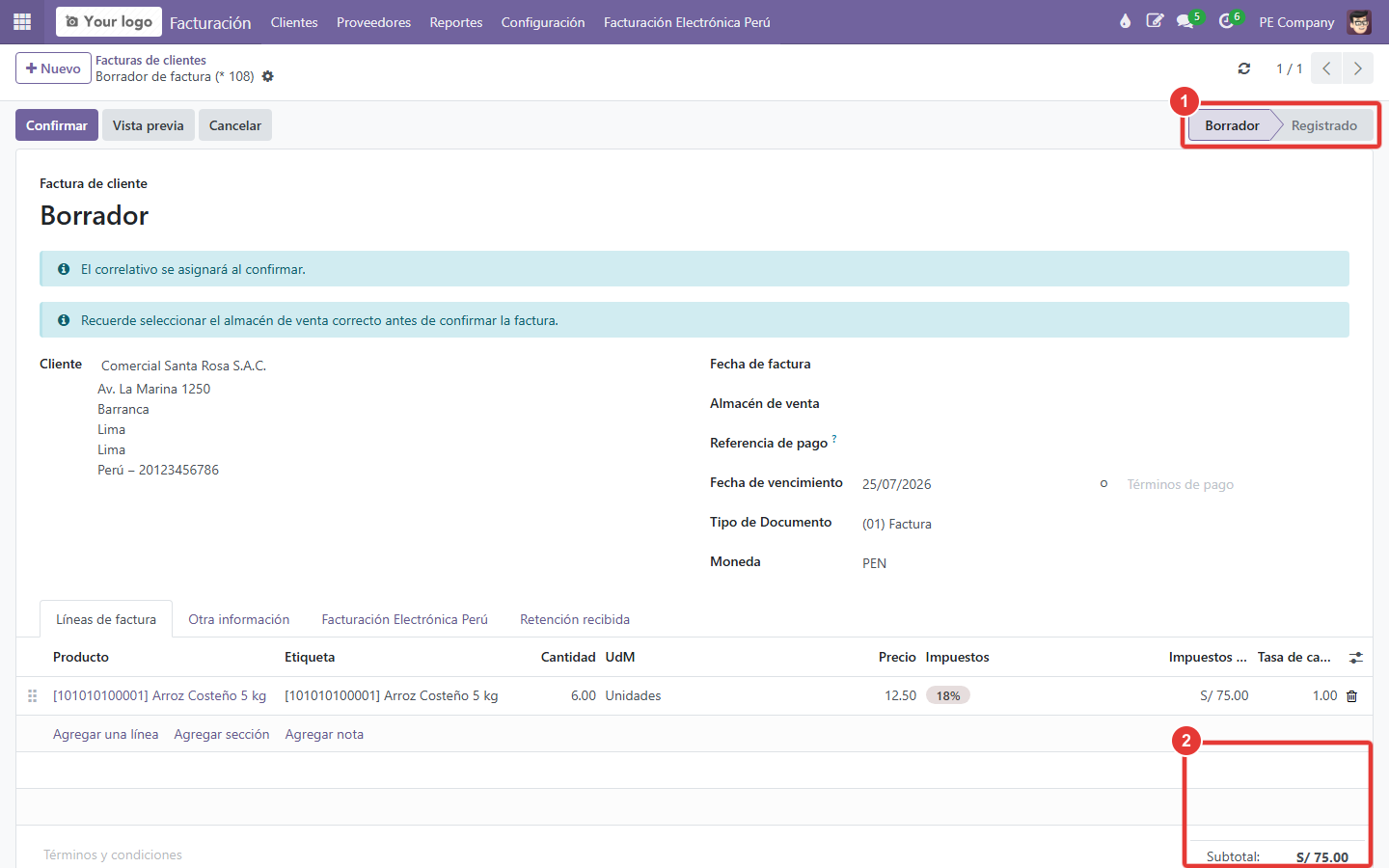Open the Proveedores menu
The height and width of the screenshot is (868, 1389).
click(373, 22)
